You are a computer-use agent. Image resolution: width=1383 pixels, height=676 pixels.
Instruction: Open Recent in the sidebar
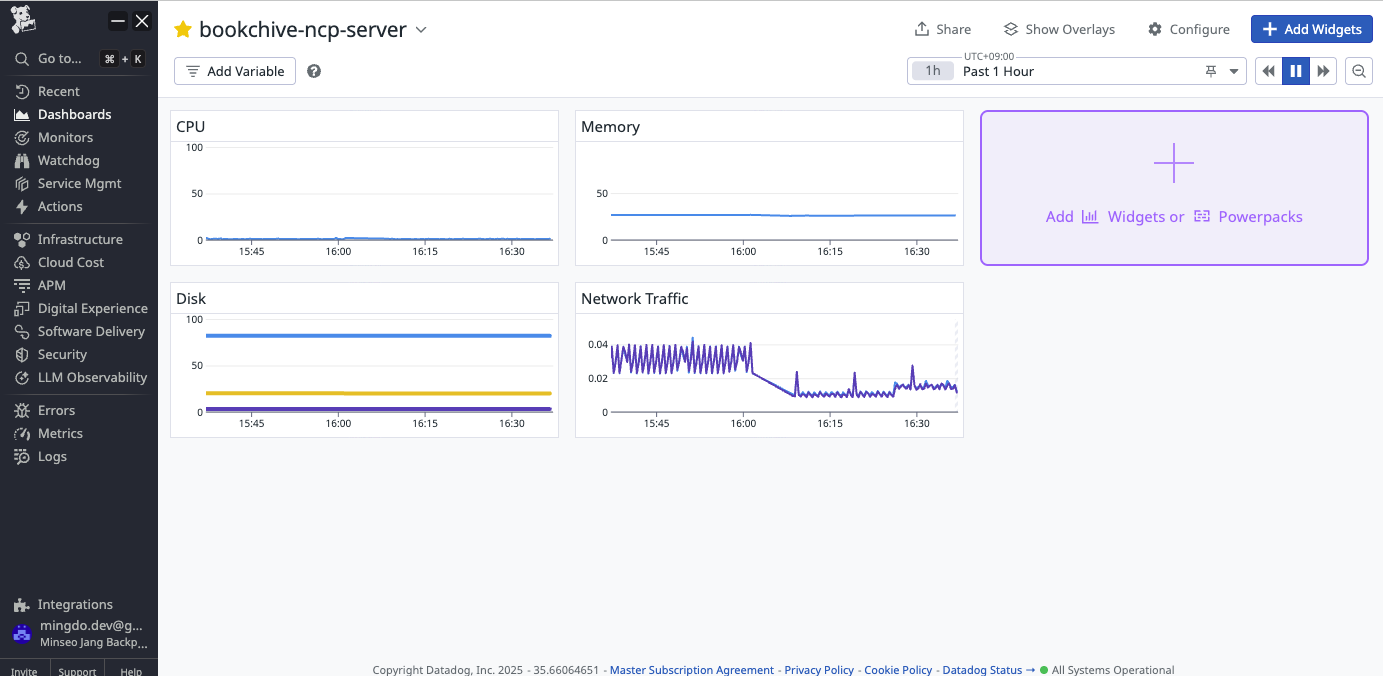click(59, 91)
